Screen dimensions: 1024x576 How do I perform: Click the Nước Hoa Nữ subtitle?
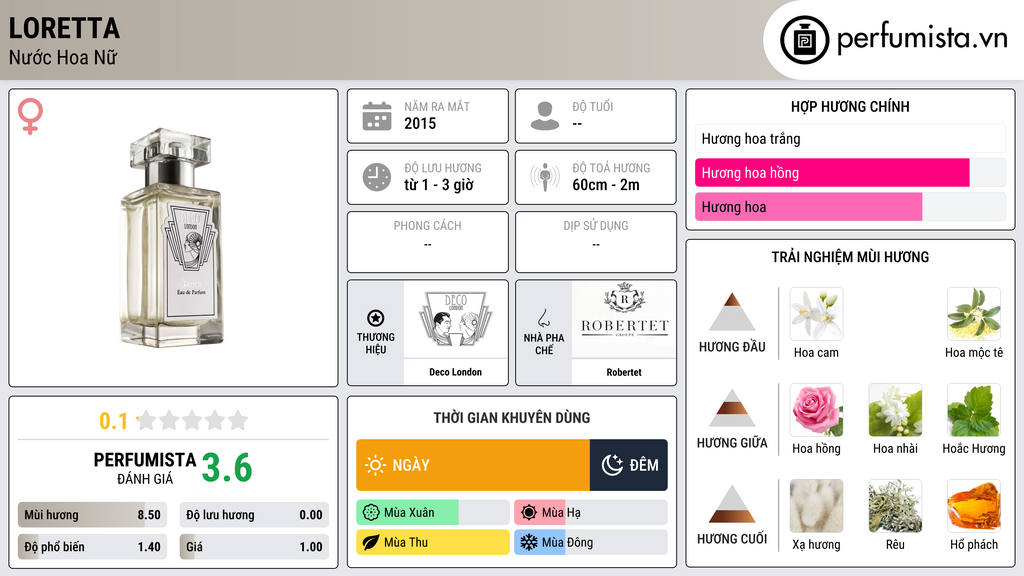point(63,57)
